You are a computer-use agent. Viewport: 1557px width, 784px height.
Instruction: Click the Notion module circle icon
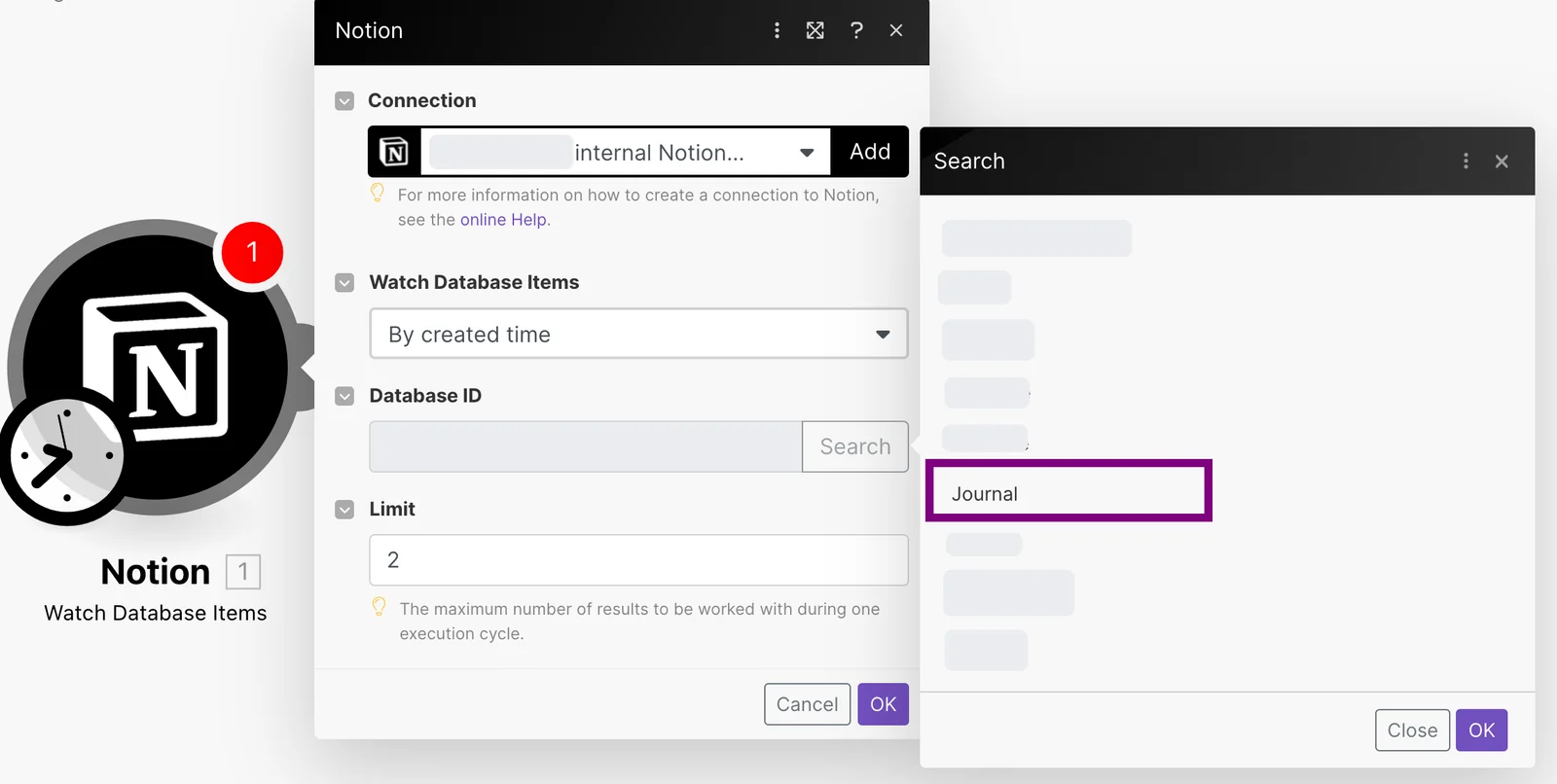point(156,367)
